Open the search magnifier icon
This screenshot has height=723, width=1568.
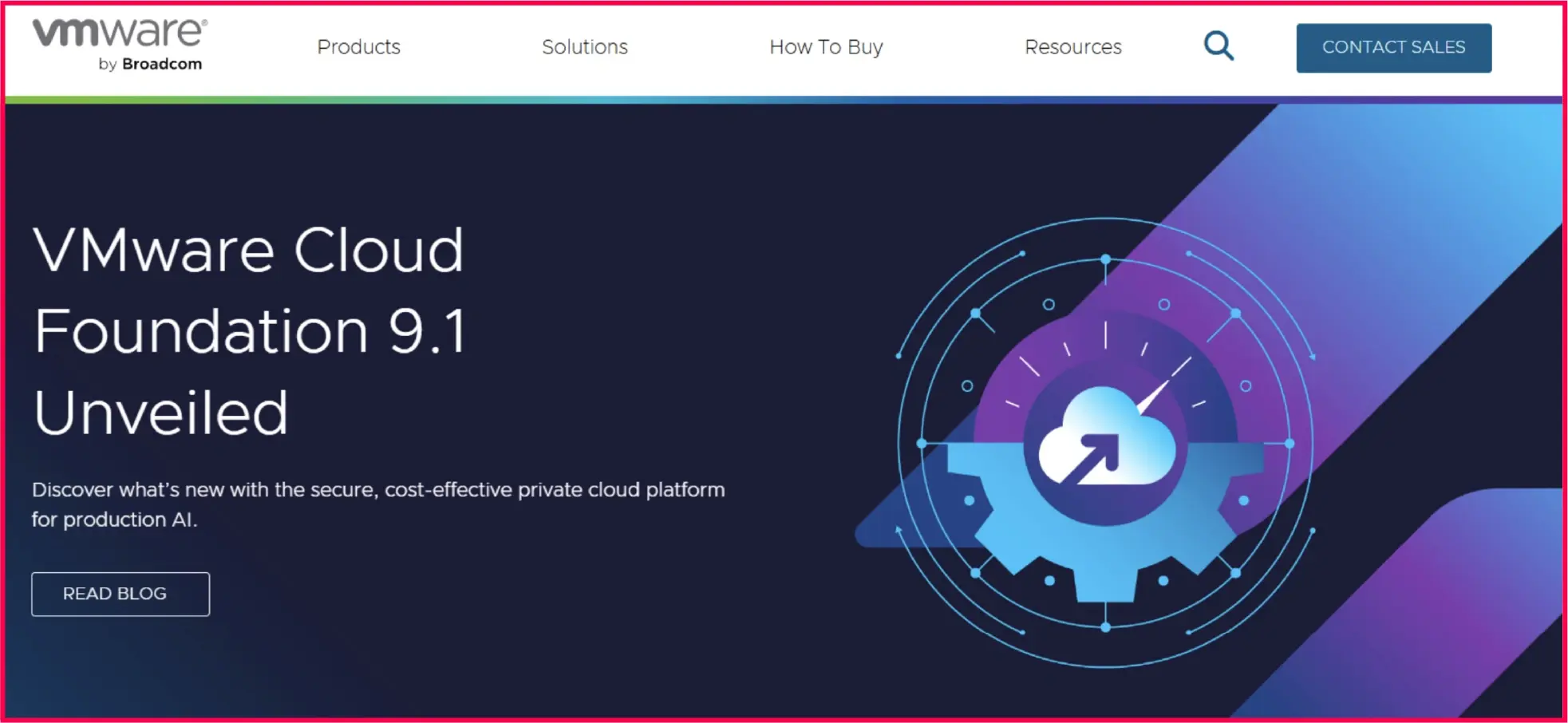(1218, 46)
